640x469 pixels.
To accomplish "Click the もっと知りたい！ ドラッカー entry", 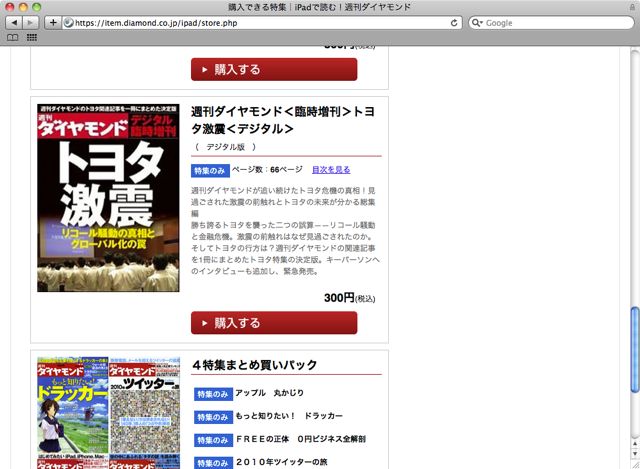I will 289,416.
